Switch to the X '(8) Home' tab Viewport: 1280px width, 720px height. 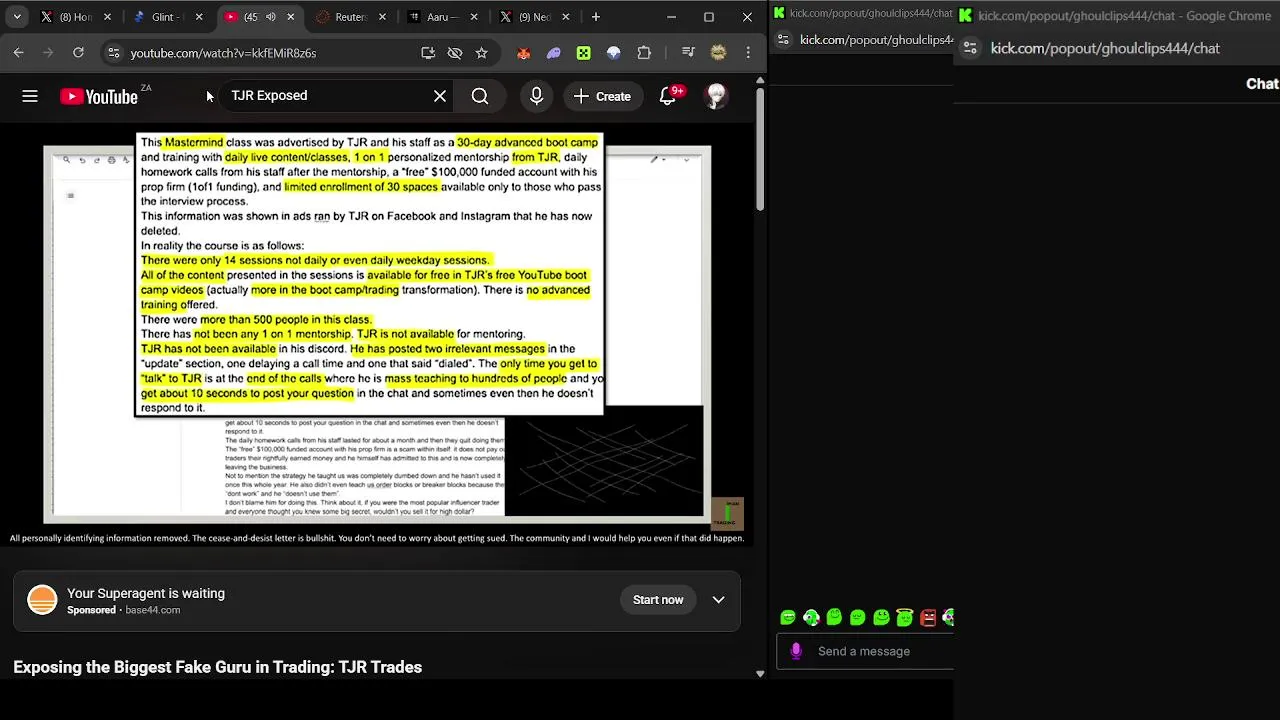(x=75, y=17)
